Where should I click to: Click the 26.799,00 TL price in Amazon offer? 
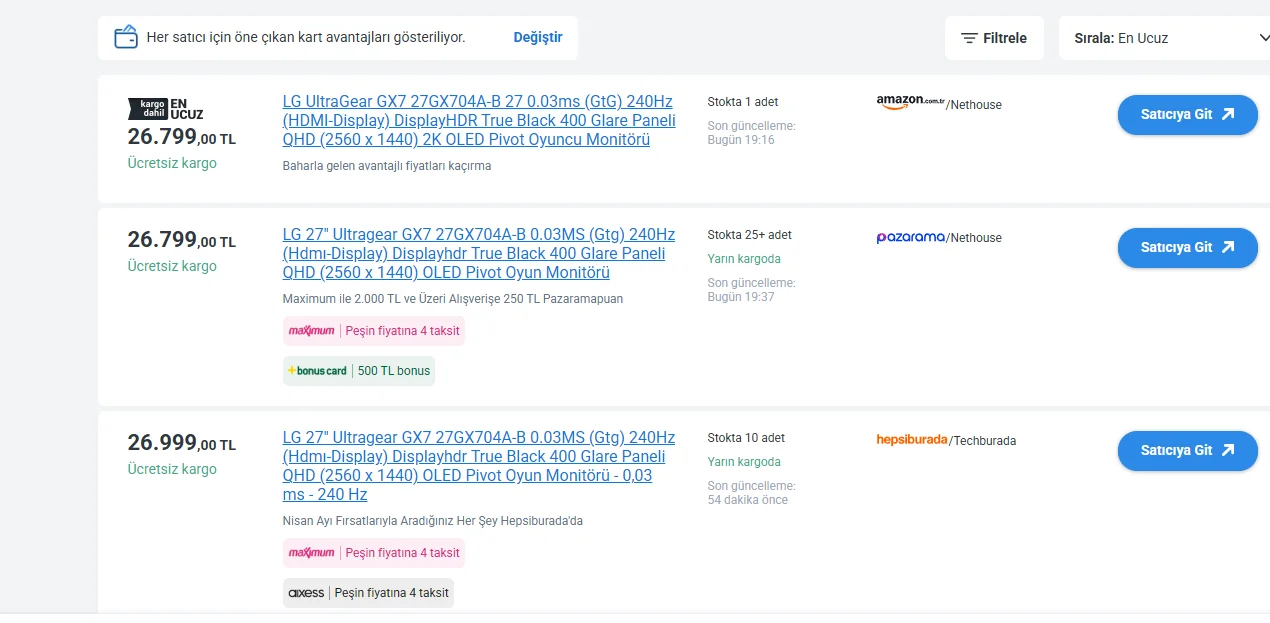[x=182, y=137]
